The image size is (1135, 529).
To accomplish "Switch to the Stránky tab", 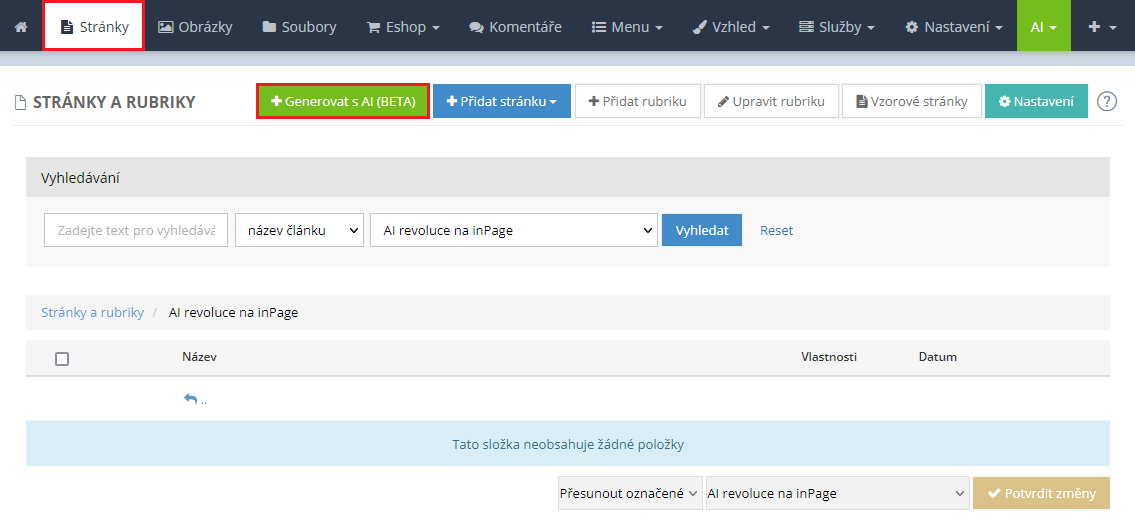I will tap(94, 27).
